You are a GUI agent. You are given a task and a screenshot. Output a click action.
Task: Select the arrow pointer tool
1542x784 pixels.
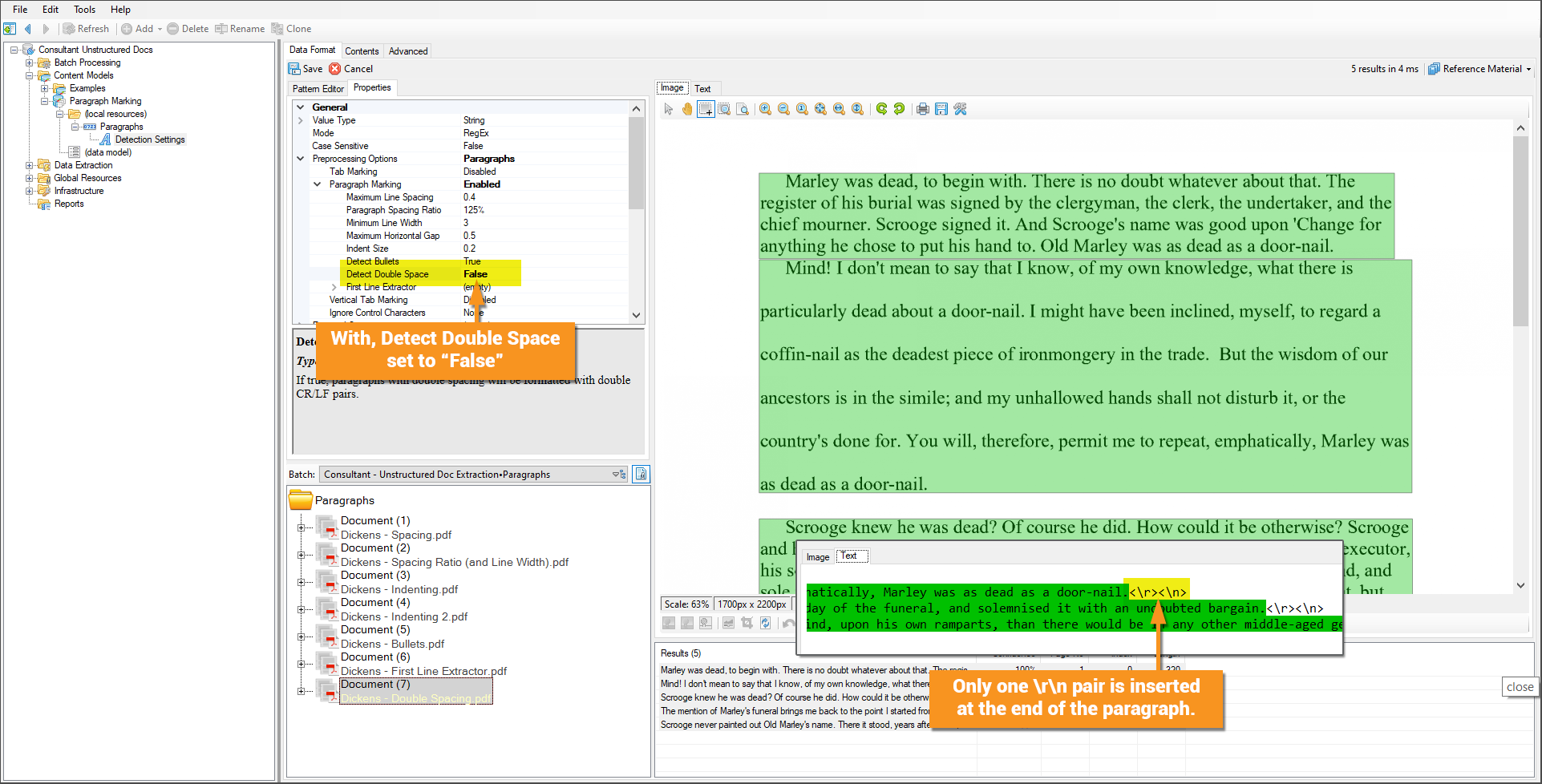tap(669, 109)
